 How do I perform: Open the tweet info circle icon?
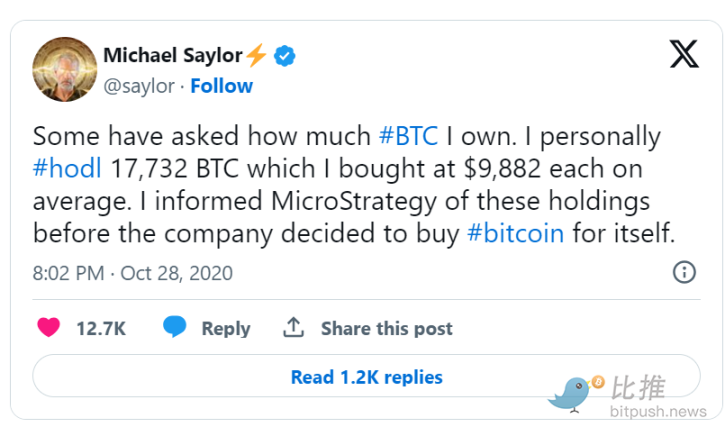coord(684,271)
